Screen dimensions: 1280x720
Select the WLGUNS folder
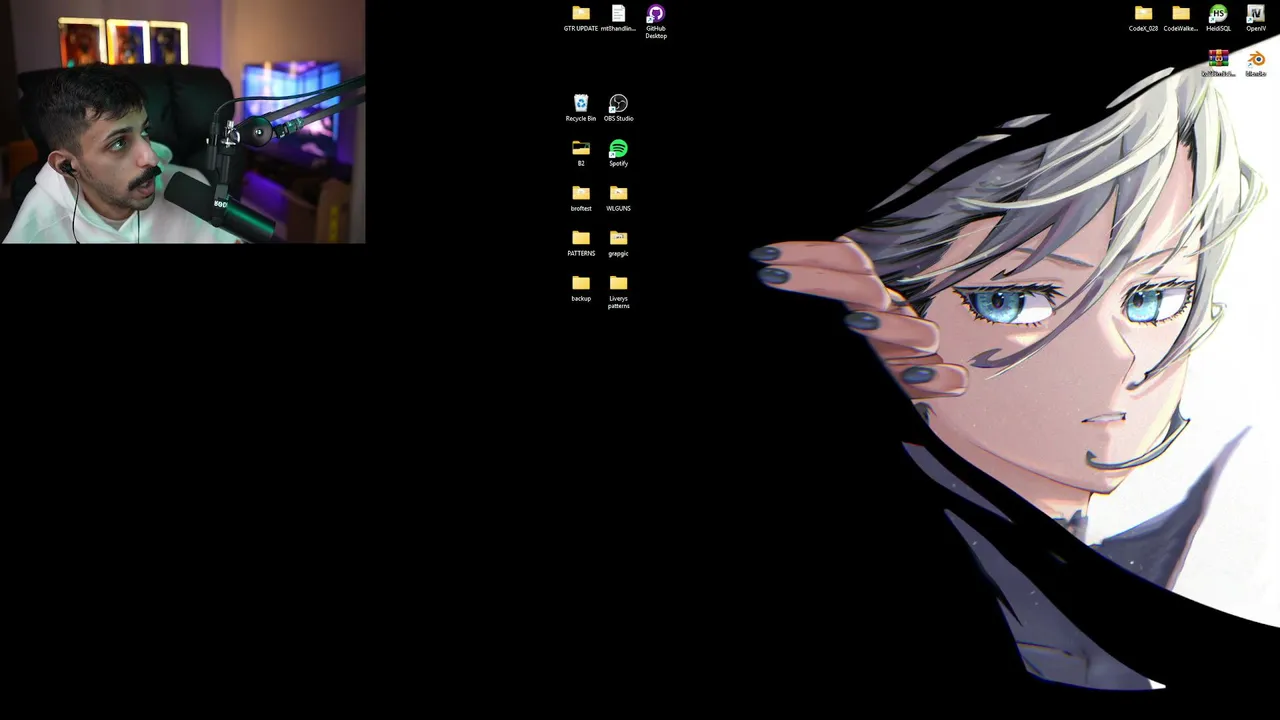pos(618,193)
